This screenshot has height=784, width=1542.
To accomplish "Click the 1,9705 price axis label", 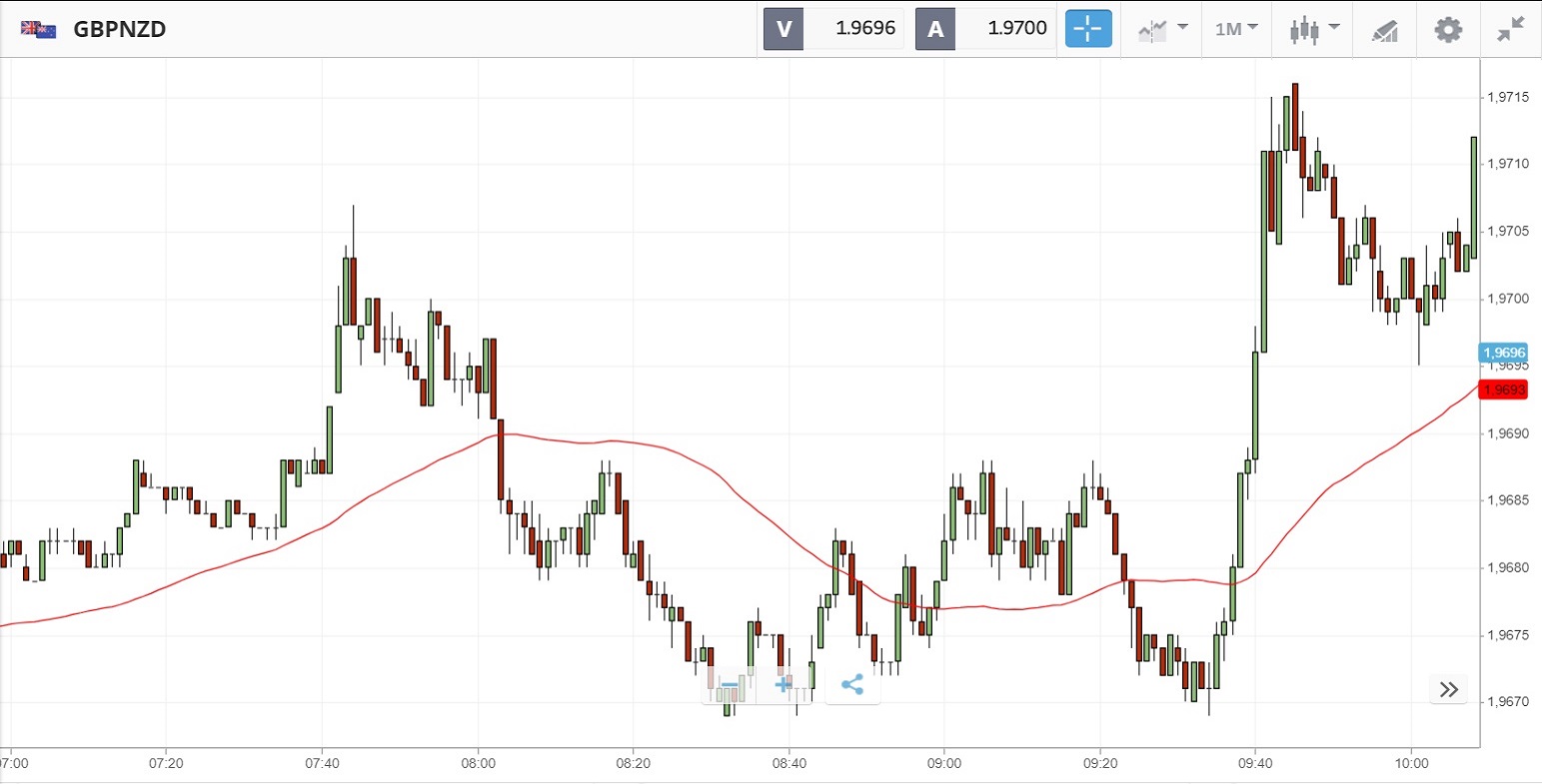I will tap(1508, 231).
